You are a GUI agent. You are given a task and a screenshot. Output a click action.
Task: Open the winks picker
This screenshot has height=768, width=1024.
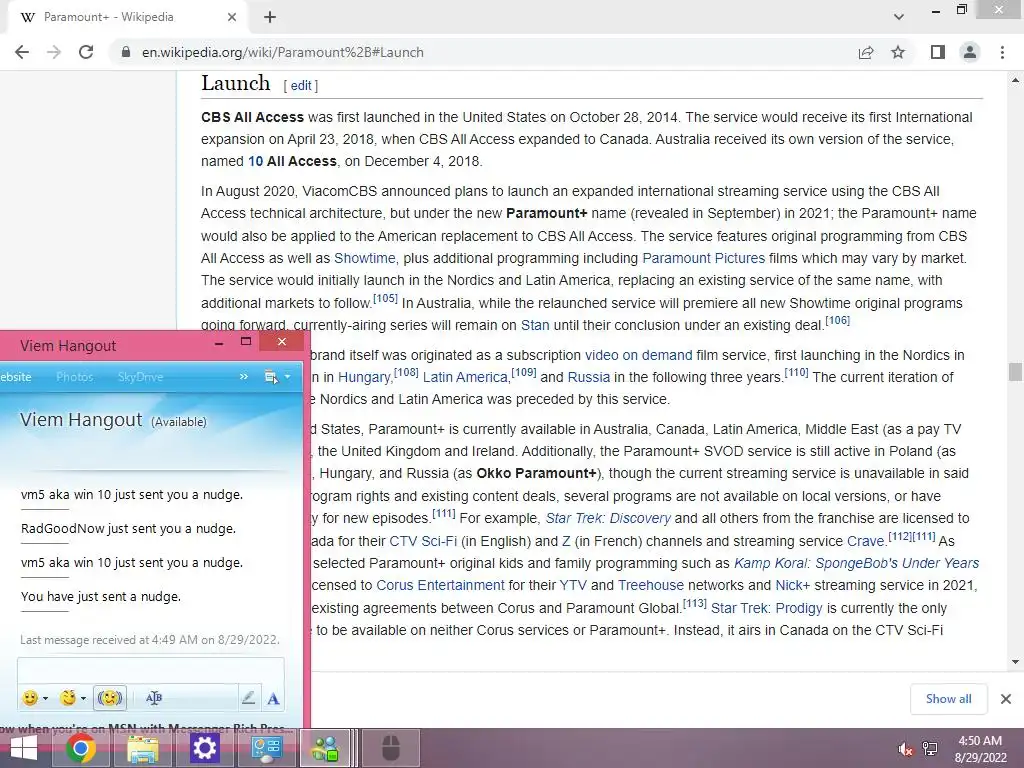click(x=68, y=698)
